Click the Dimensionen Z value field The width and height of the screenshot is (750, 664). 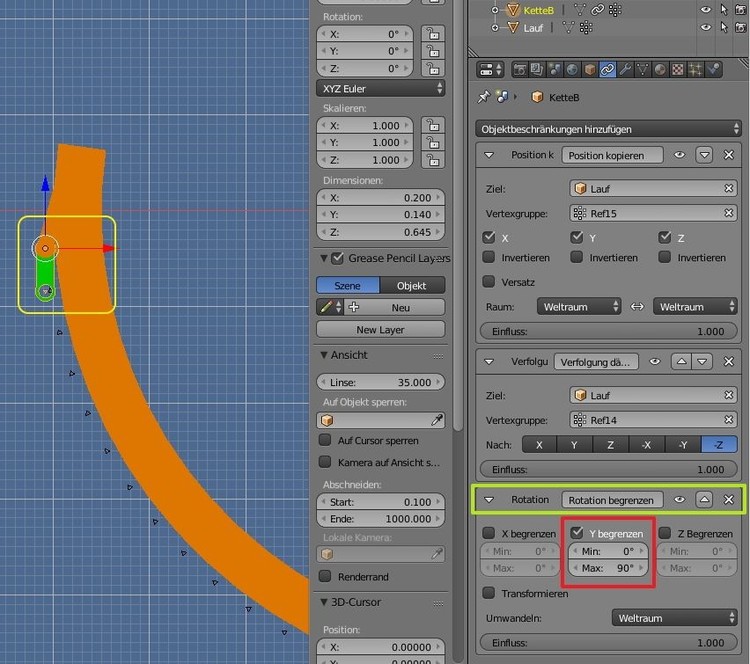(x=381, y=232)
